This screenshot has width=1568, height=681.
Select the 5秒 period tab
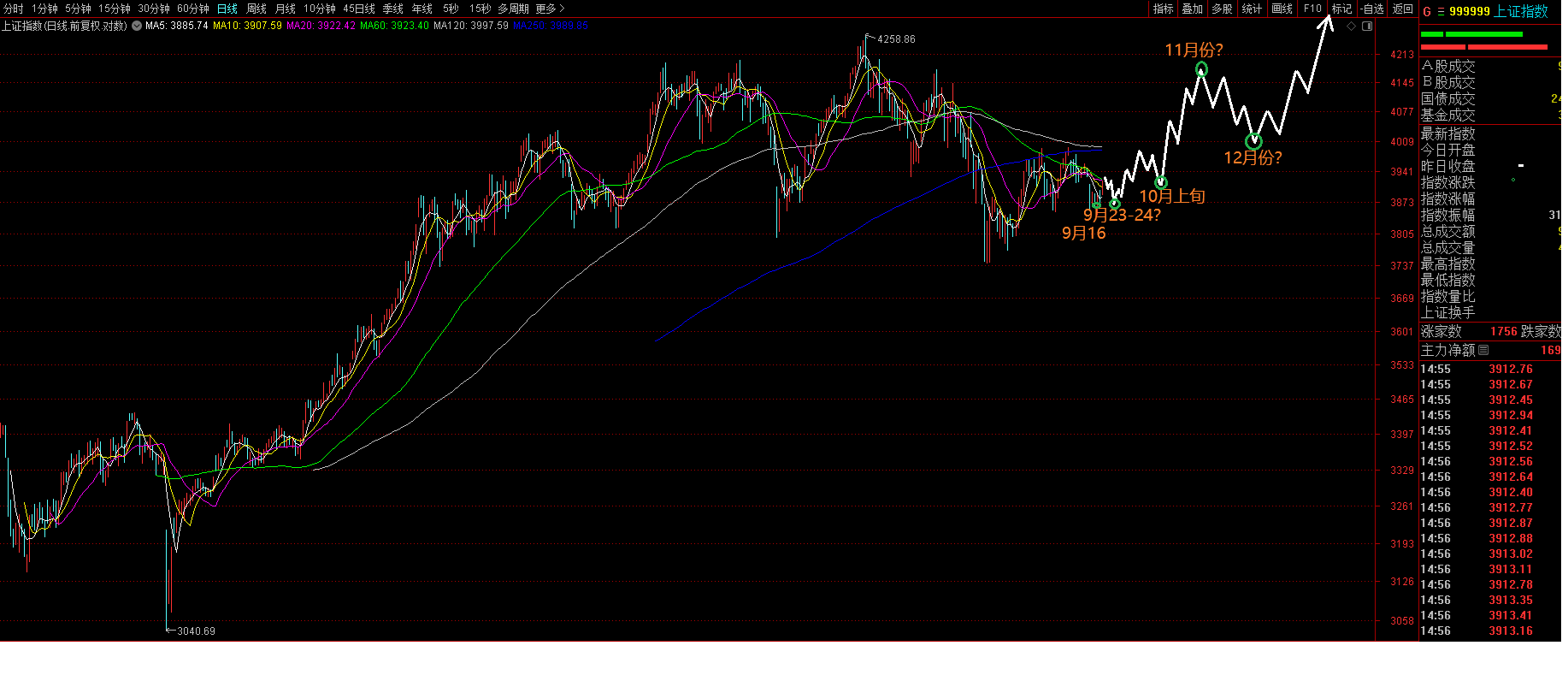(x=451, y=9)
